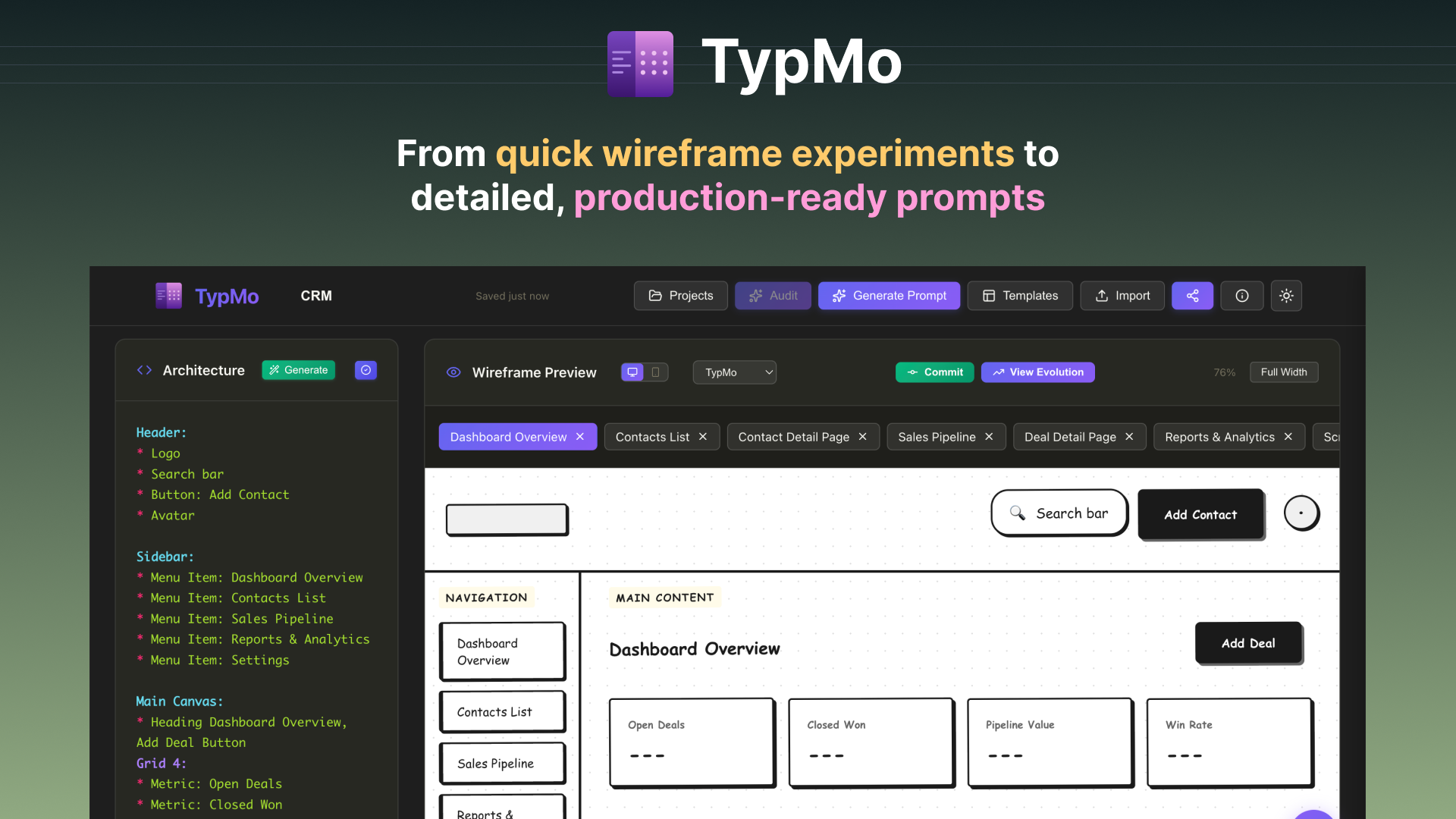The image size is (1456, 819).
Task: Toggle the checkmark circle in Architecture panel
Action: tap(366, 370)
